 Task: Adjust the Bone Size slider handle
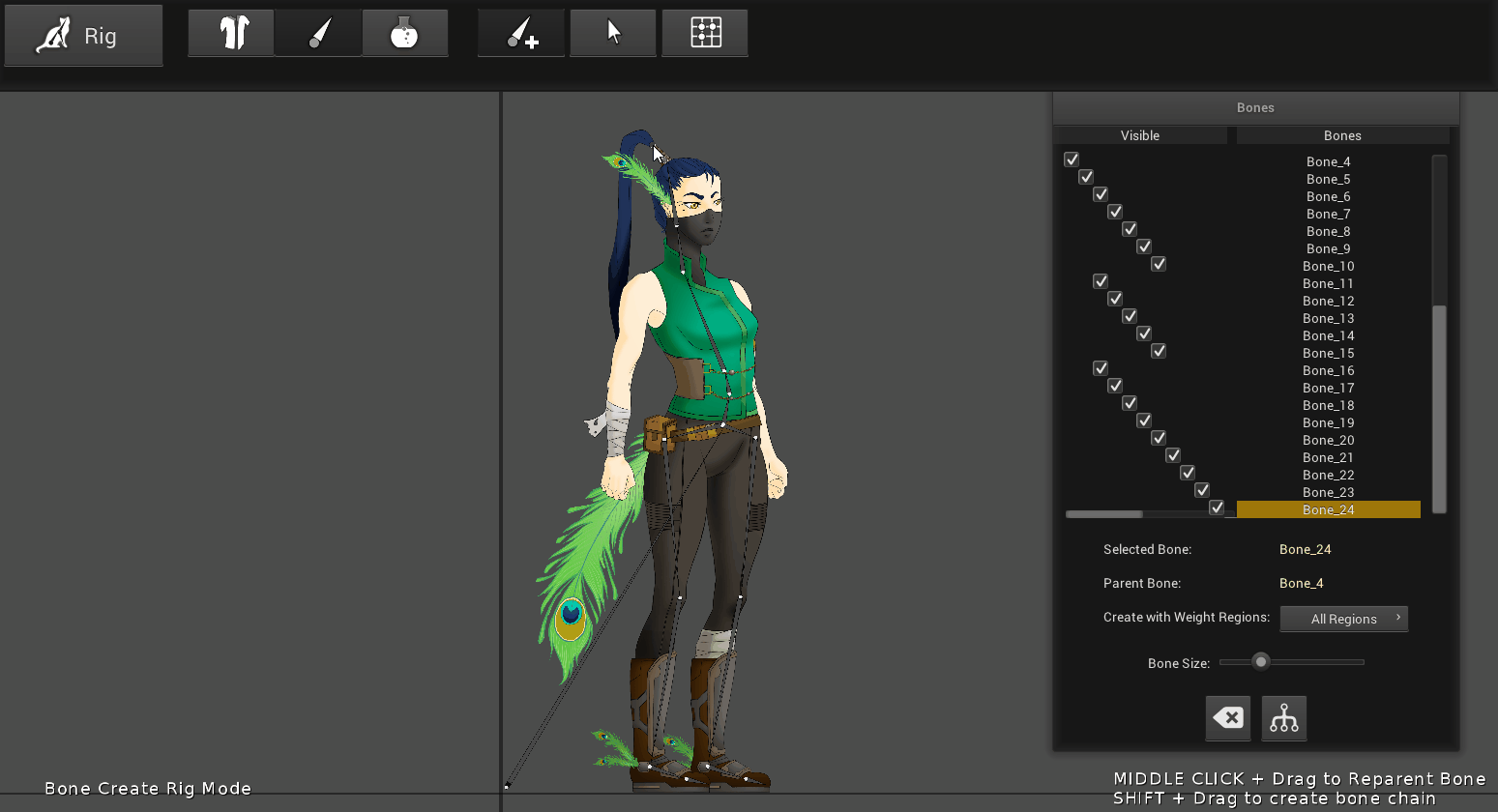pyautogui.click(x=1260, y=662)
